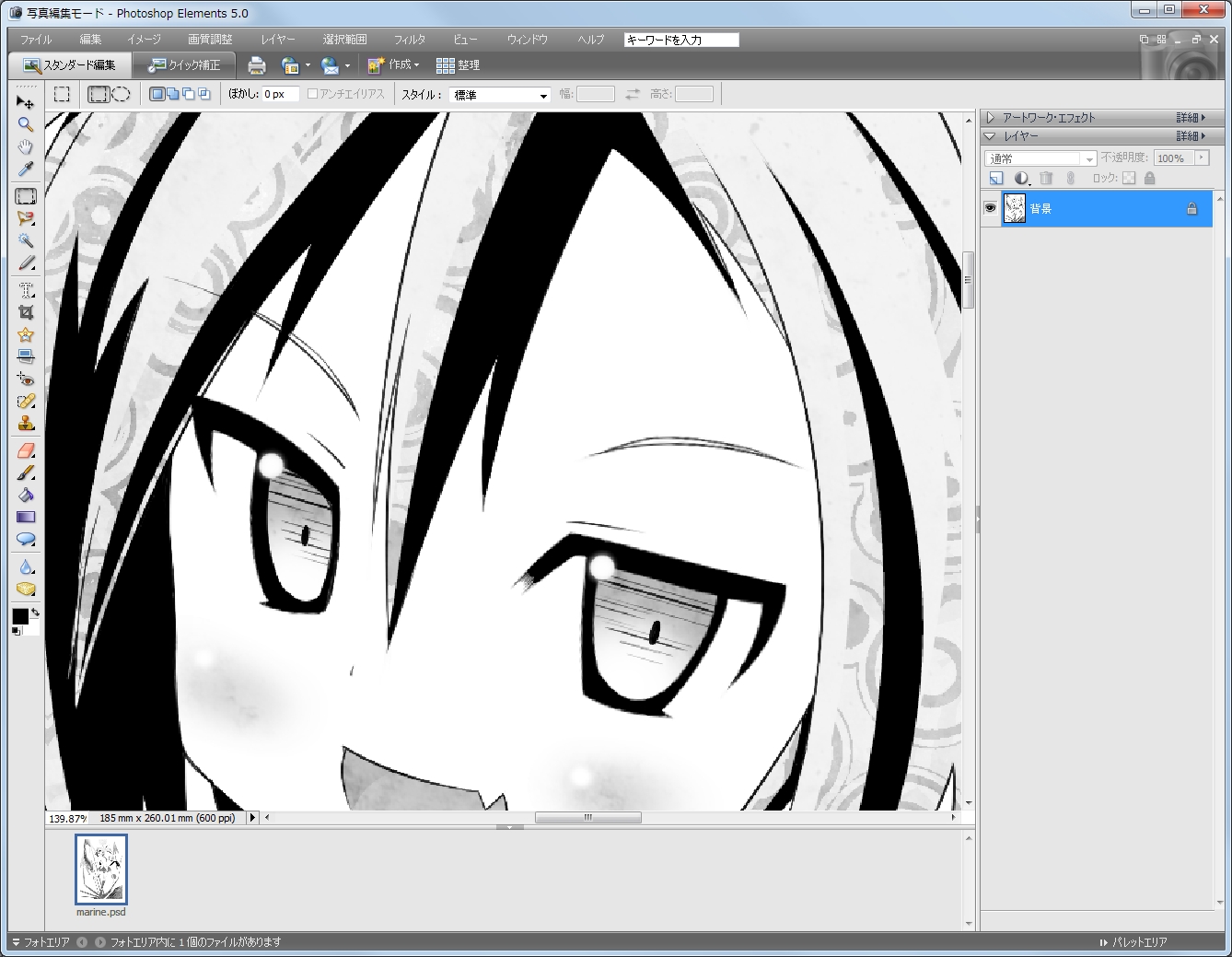Viewport: 1232px width, 957px height.
Task: Open the スタイル style dropdown
Action: click(500, 95)
